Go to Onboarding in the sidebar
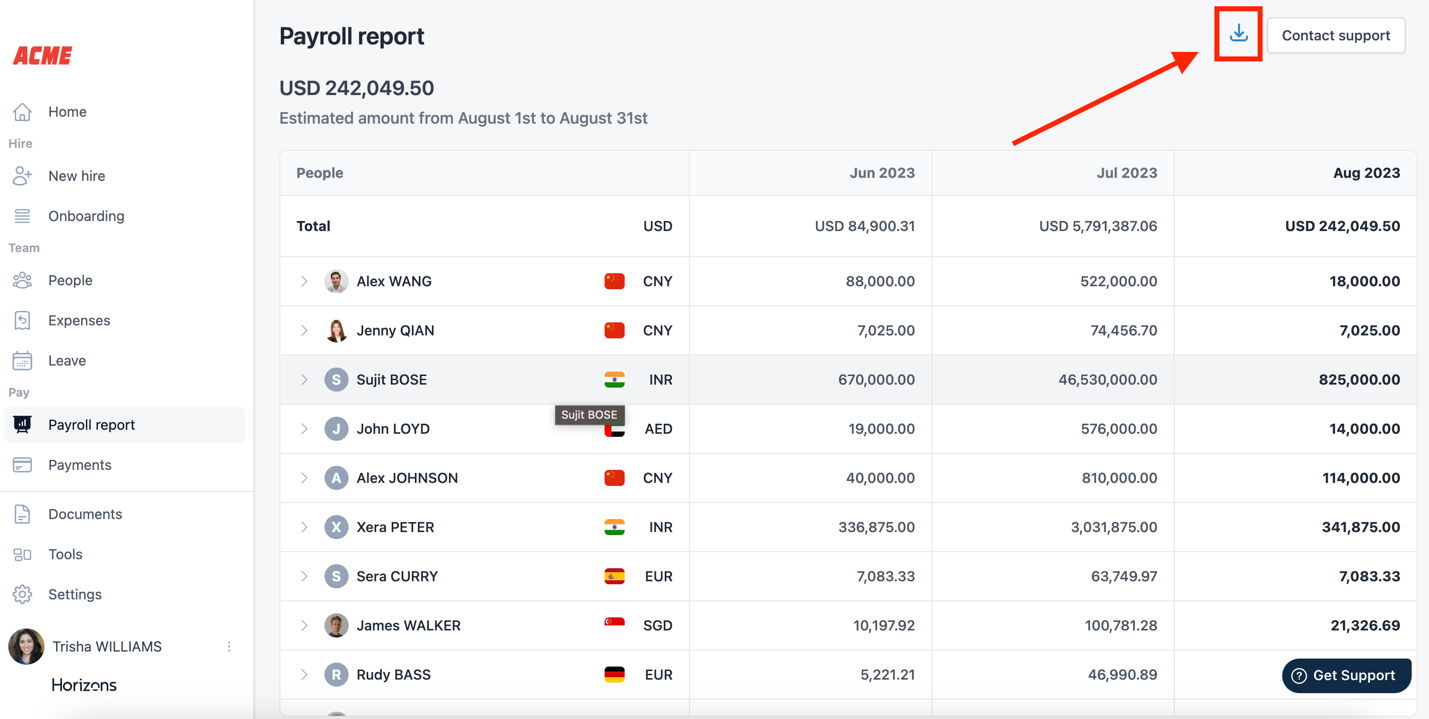The height and width of the screenshot is (719, 1429). pyautogui.click(x=86, y=216)
